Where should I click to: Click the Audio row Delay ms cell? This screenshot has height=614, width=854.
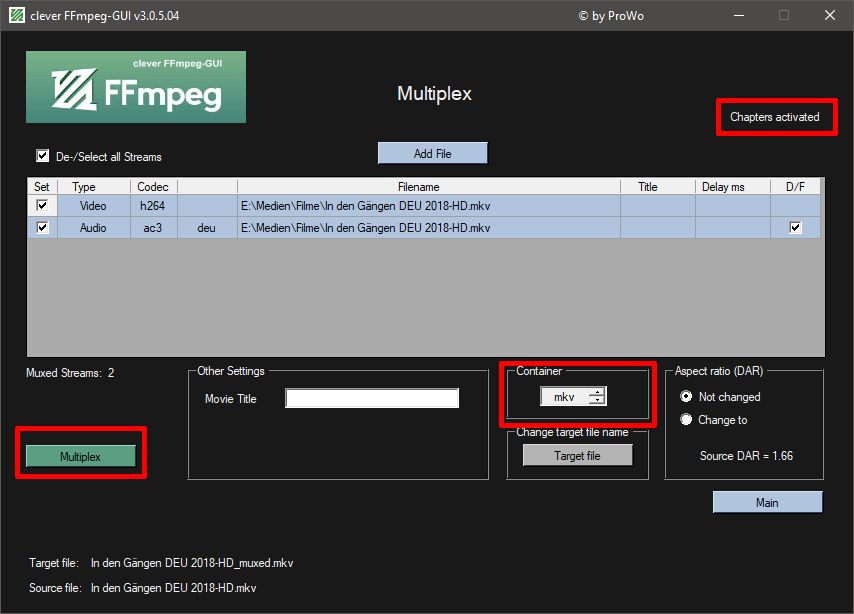pyautogui.click(x=733, y=228)
